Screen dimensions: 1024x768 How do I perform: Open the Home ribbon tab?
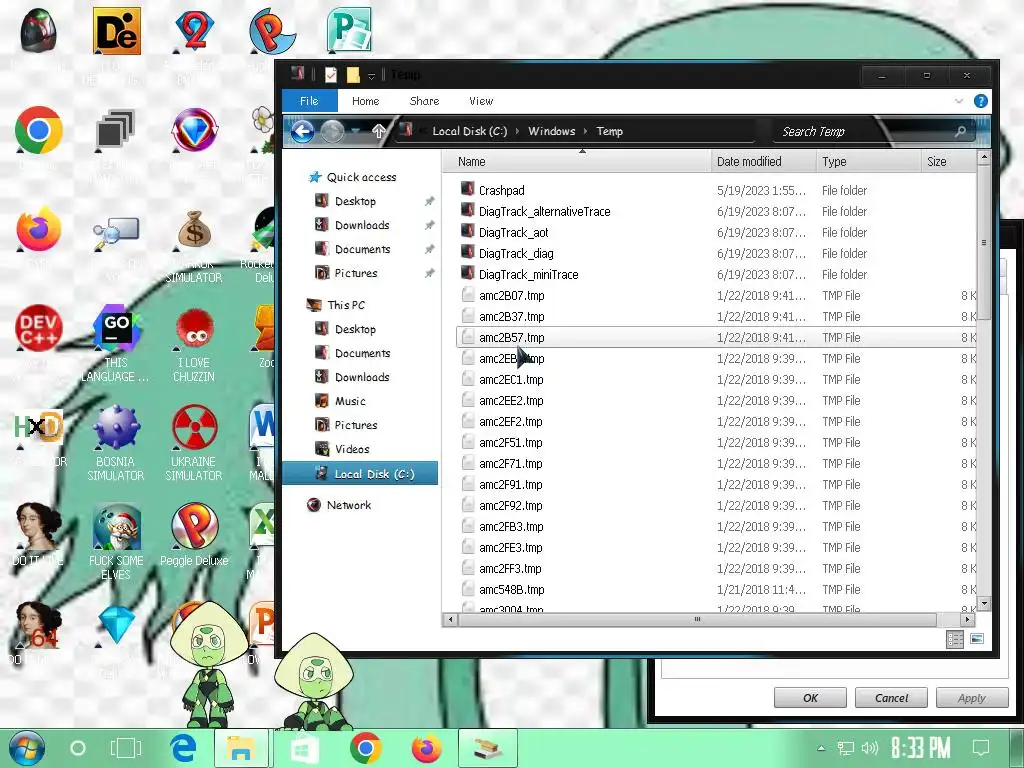[x=365, y=101]
